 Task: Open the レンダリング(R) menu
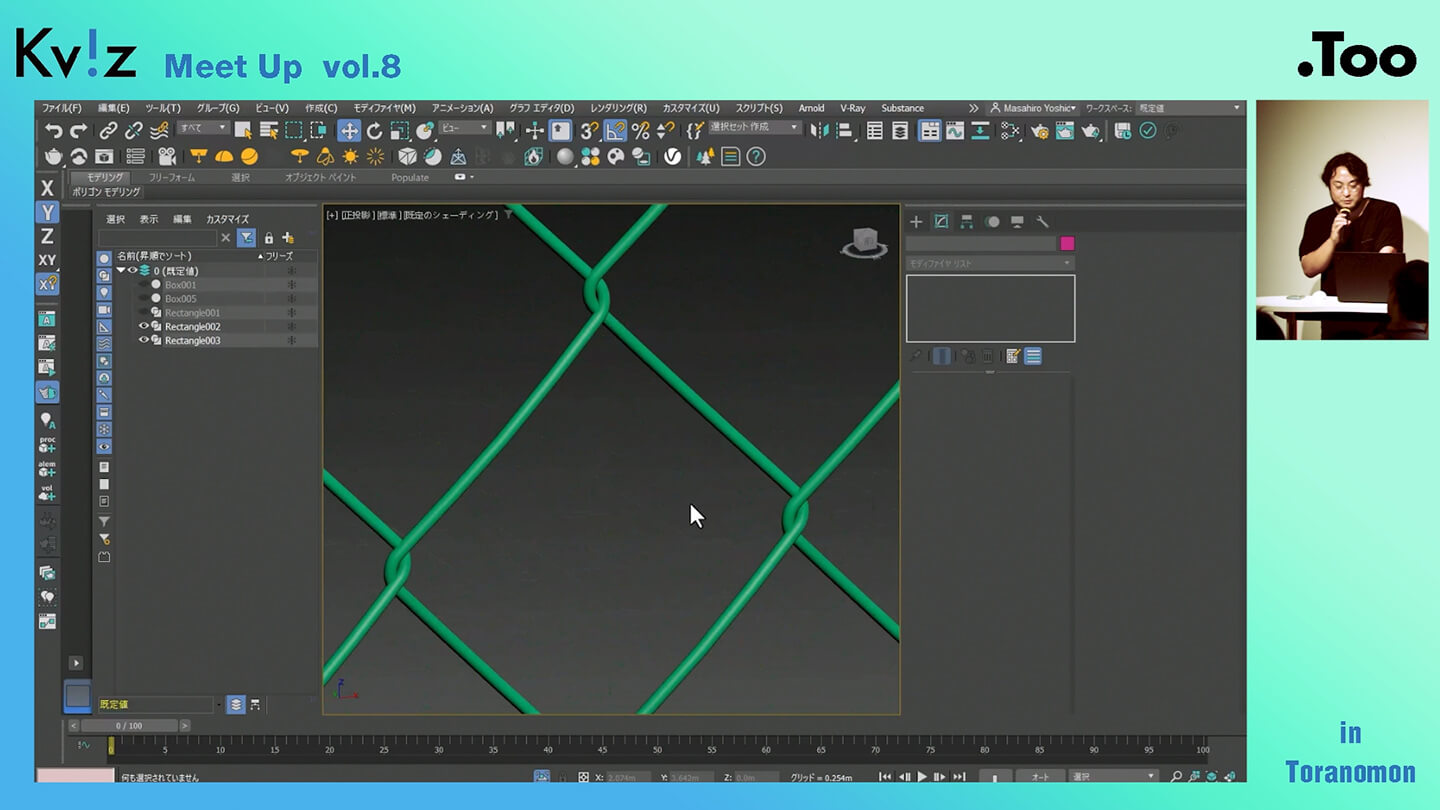point(618,108)
